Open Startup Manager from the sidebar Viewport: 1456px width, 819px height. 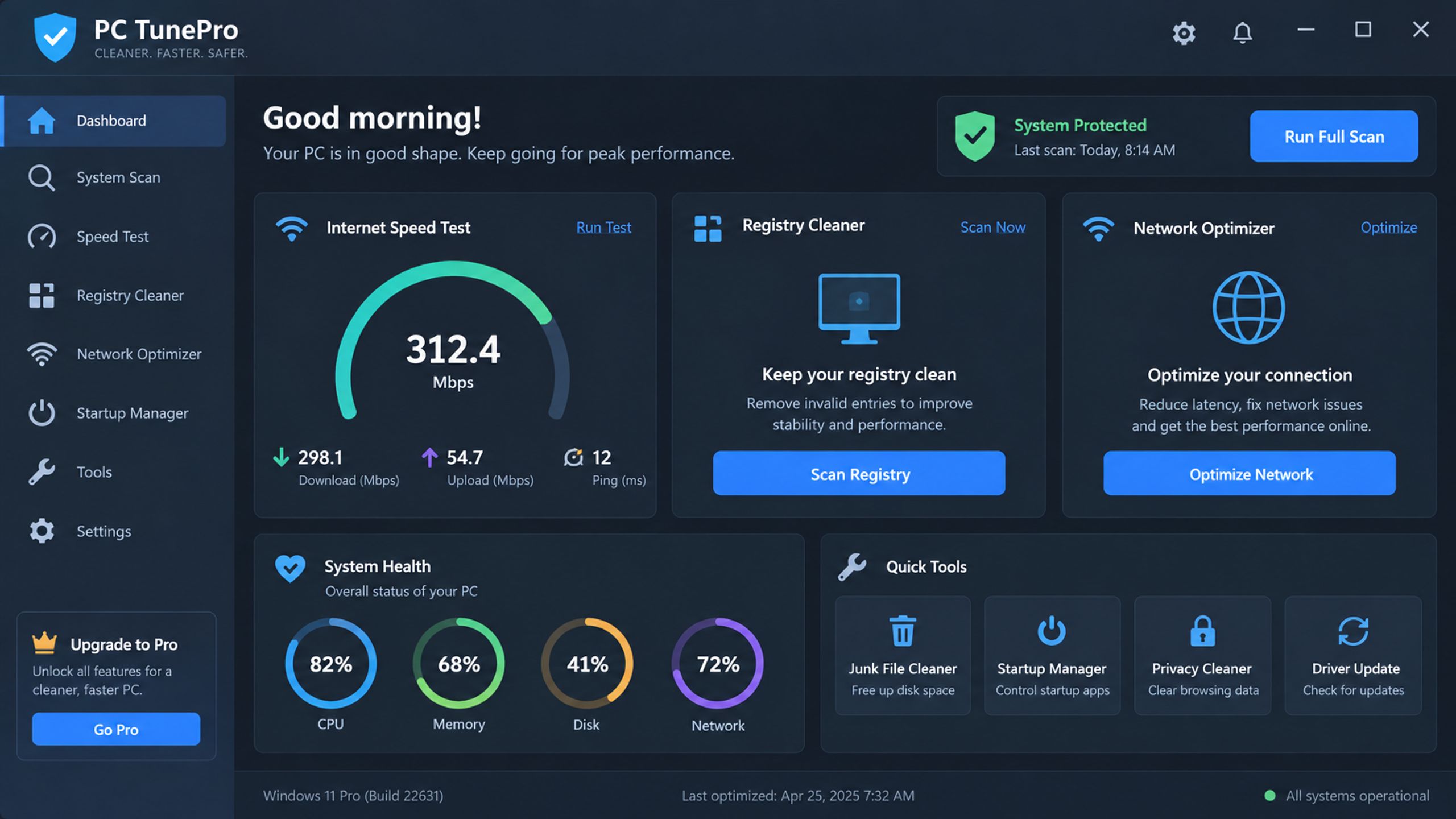click(x=114, y=413)
